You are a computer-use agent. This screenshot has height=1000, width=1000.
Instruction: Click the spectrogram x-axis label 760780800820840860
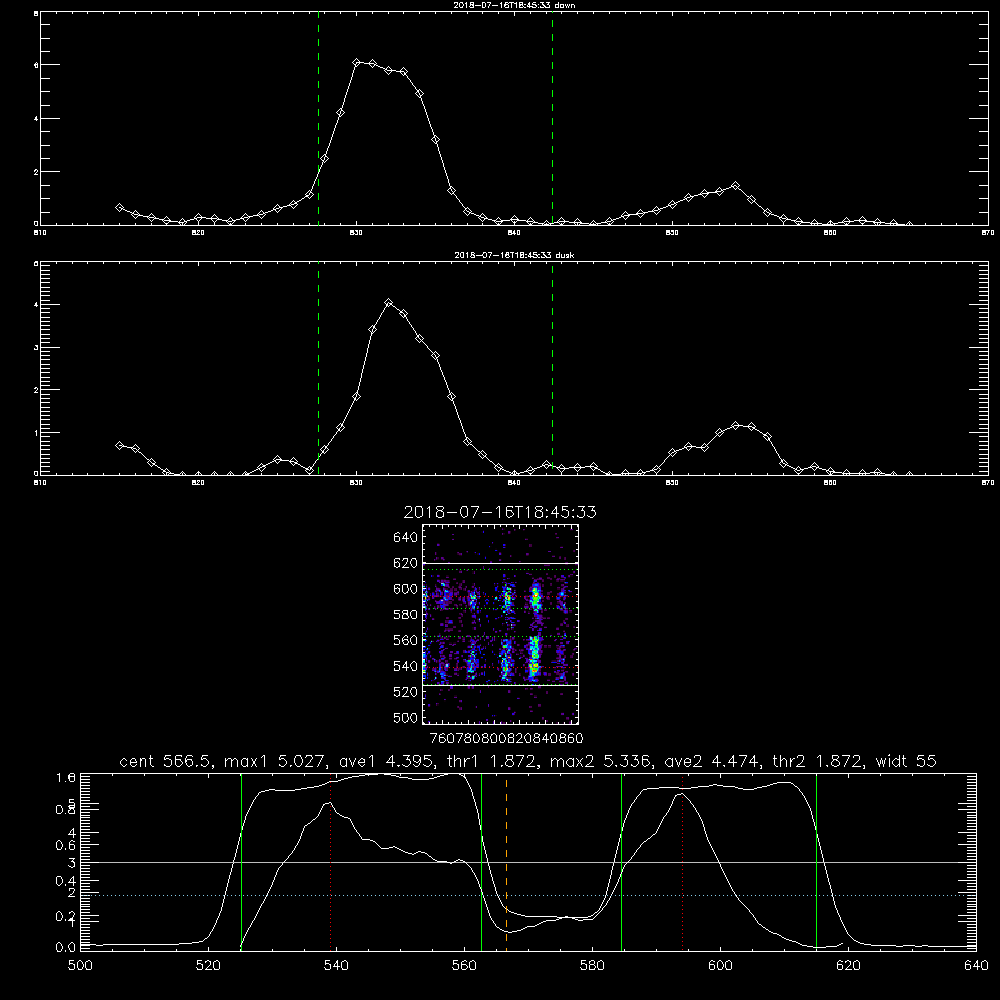pyautogui.click(x=506, y=738)
